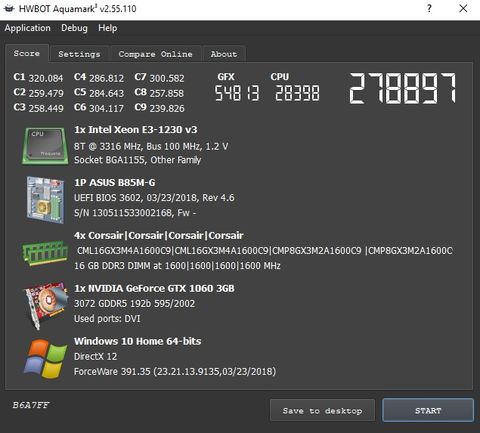Click the C6 value 304.117
The height and width of the screenshot is (433, 480).
[106, 108]
